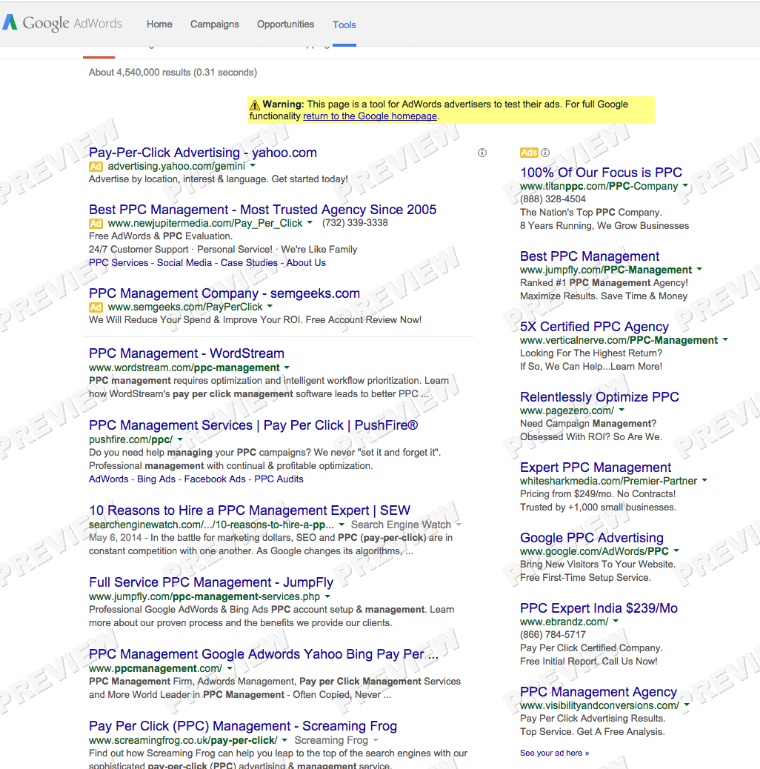Open Pay-Per-Click Advertising yahoo.com ad
The width and height of the screenshot is (760, 769).
point(203,153)
